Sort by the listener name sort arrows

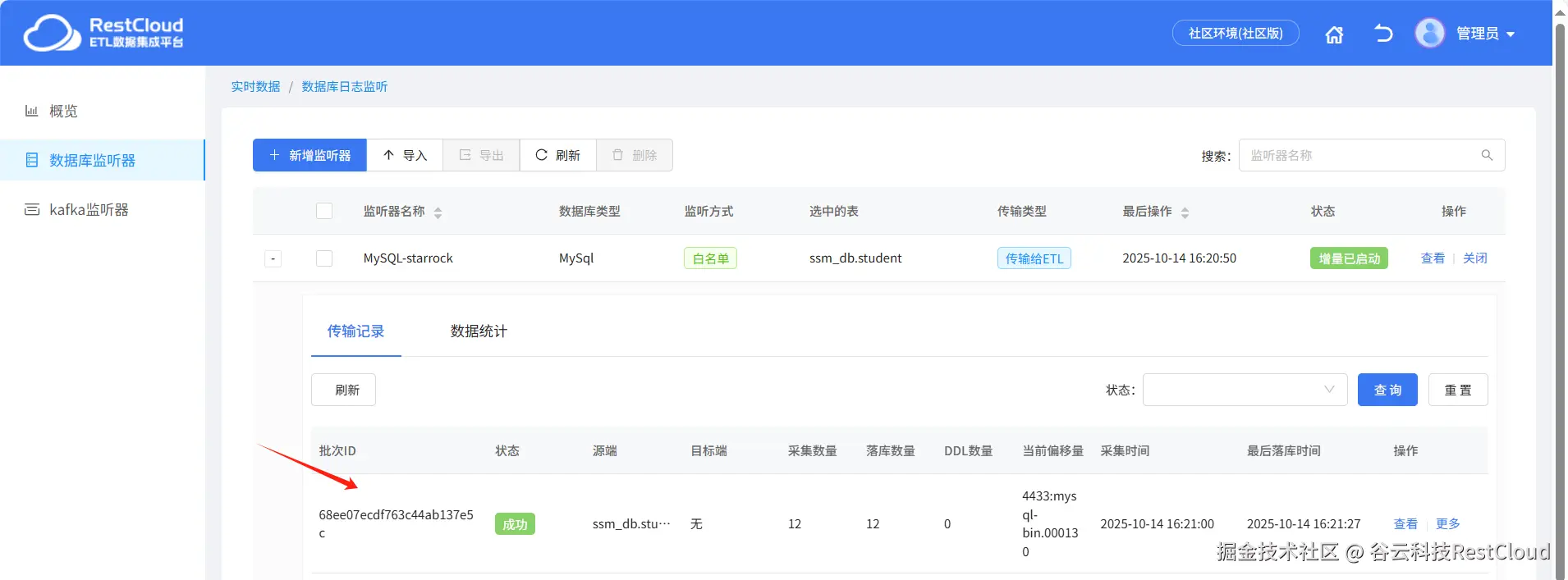pyautogui.click(x=438, y=212)
